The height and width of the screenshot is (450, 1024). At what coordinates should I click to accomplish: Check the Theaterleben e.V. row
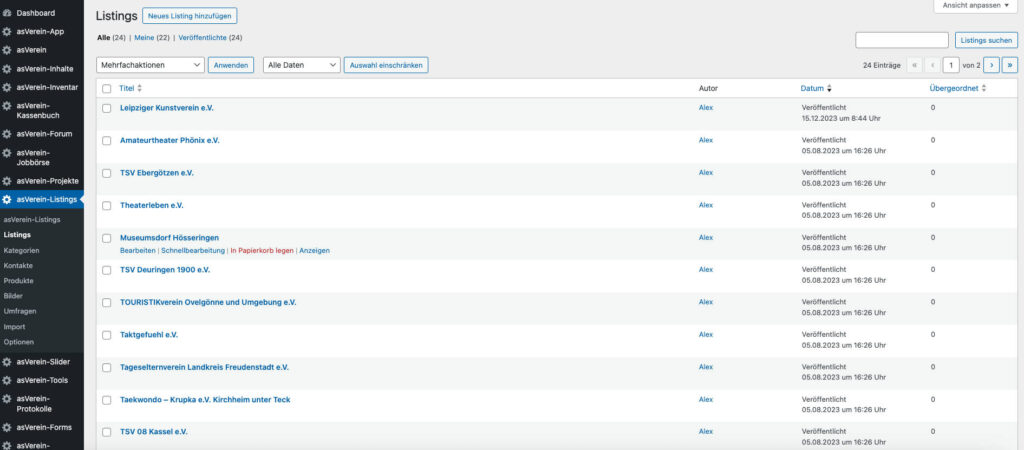point(106,206)
